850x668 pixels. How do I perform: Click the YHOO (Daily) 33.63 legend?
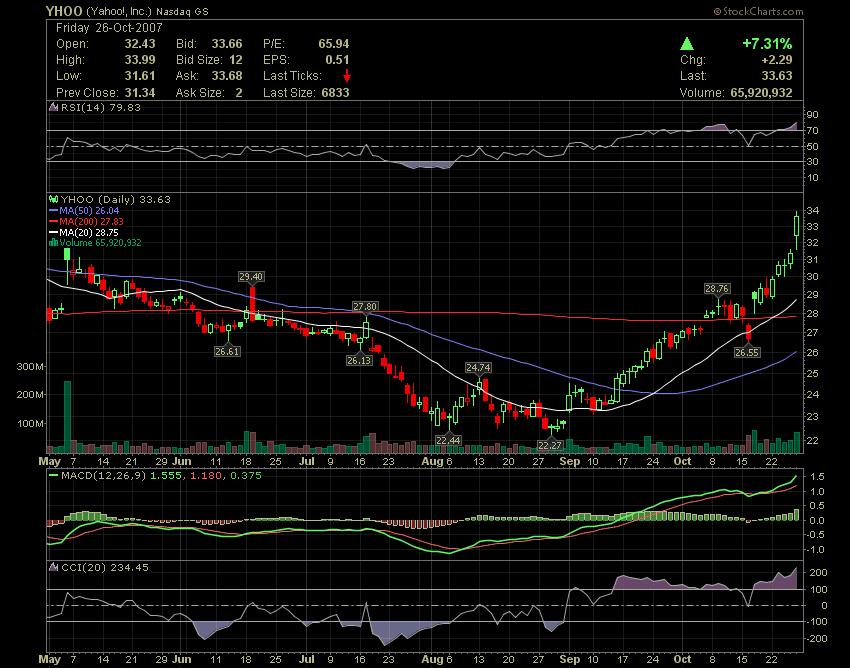pos(115,199)
